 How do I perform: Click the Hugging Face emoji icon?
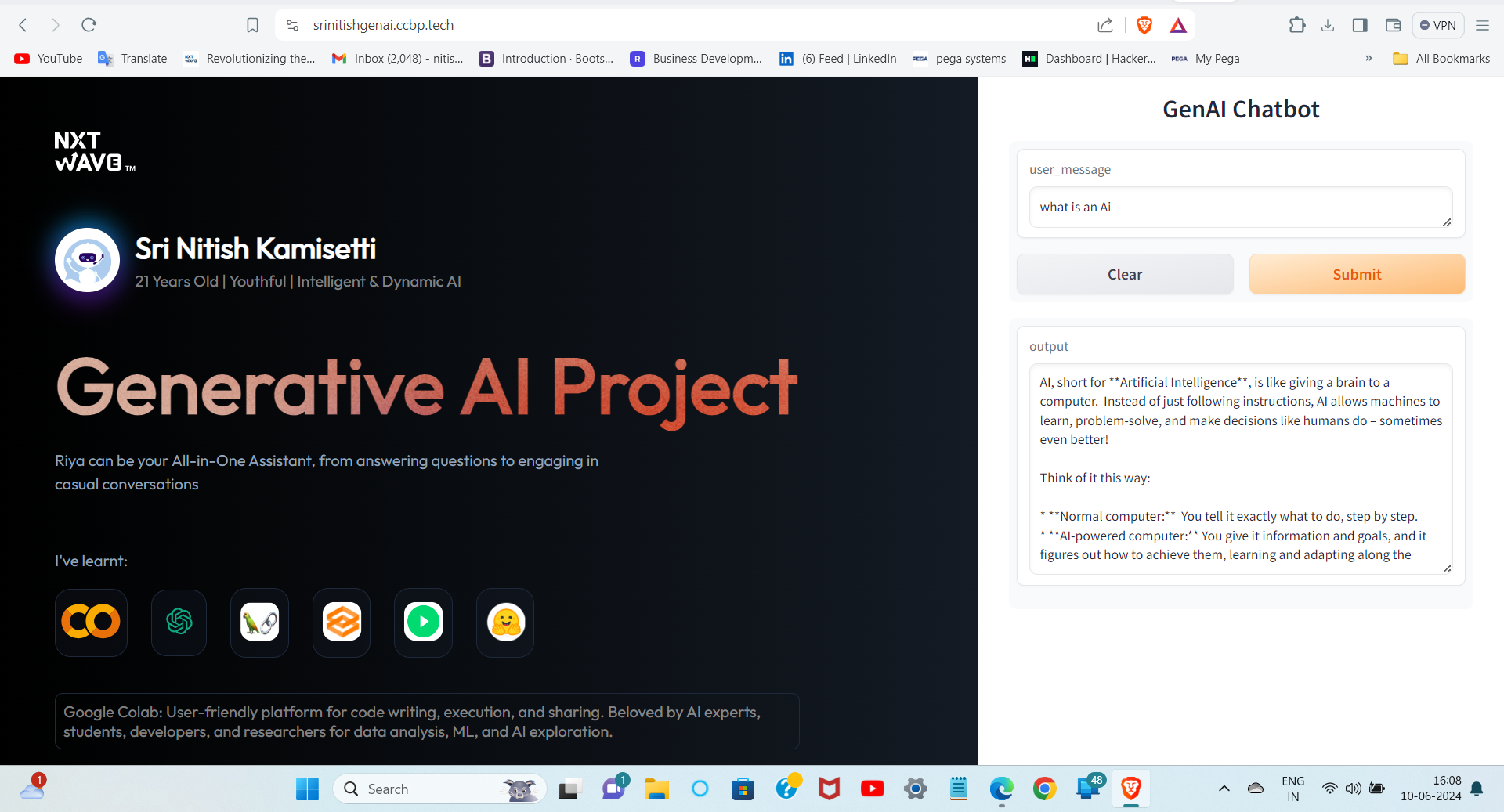[505, 623]
